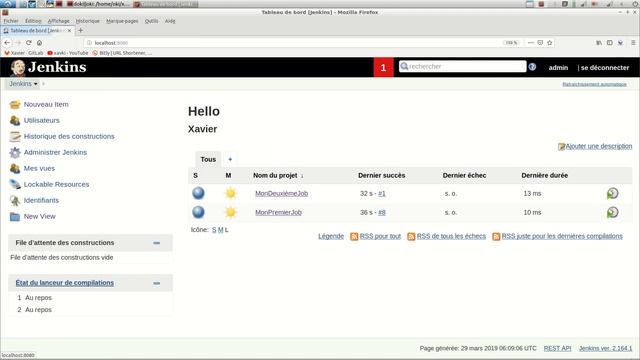
Task: Sort by Dernière durée column header
Action: [544, 175]
